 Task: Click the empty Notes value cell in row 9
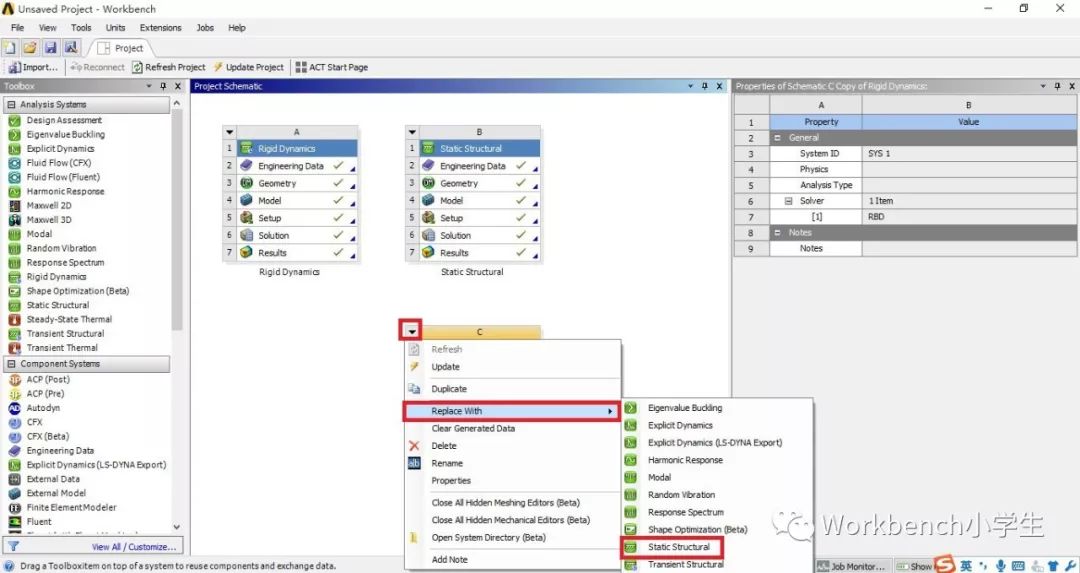click(x=969, y=249)
